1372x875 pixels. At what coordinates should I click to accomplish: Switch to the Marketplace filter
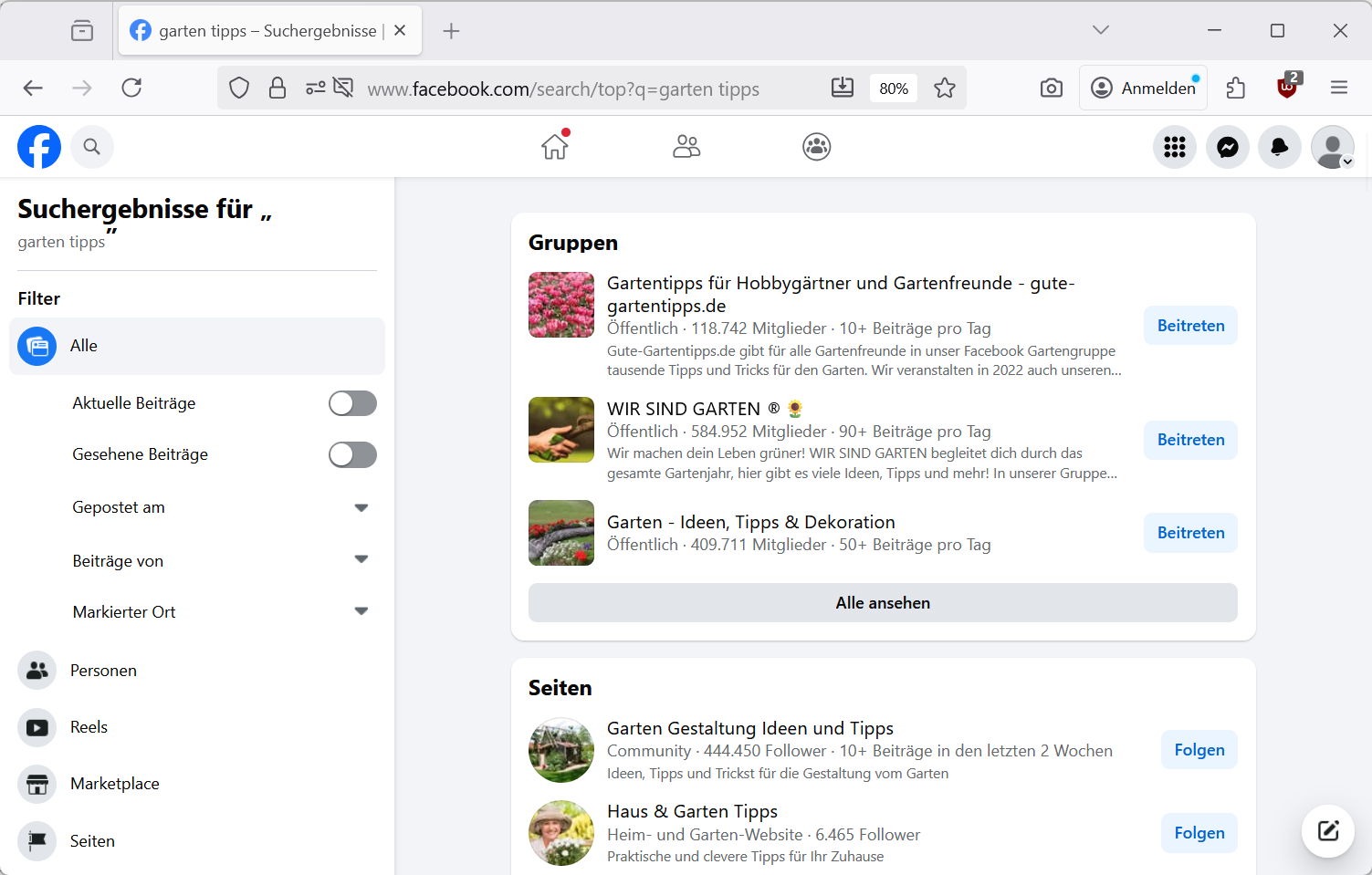click(114, 784)
